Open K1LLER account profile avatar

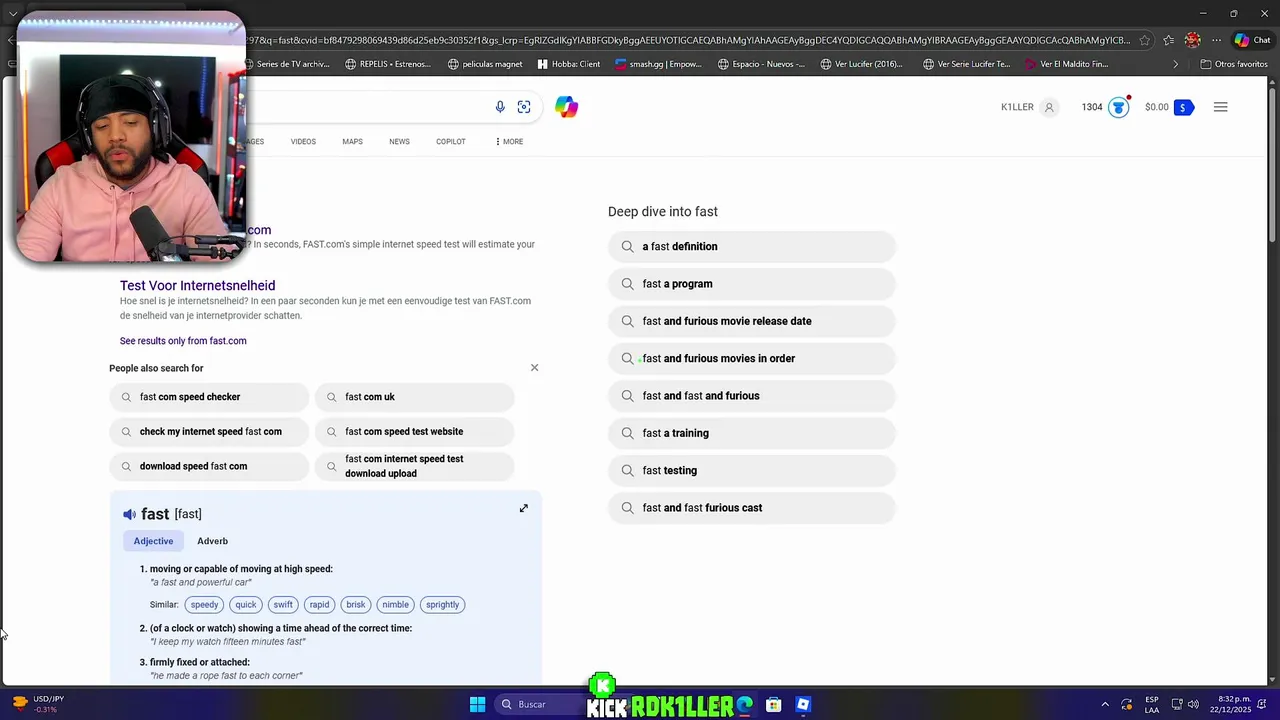click(x=1049, y=107)
